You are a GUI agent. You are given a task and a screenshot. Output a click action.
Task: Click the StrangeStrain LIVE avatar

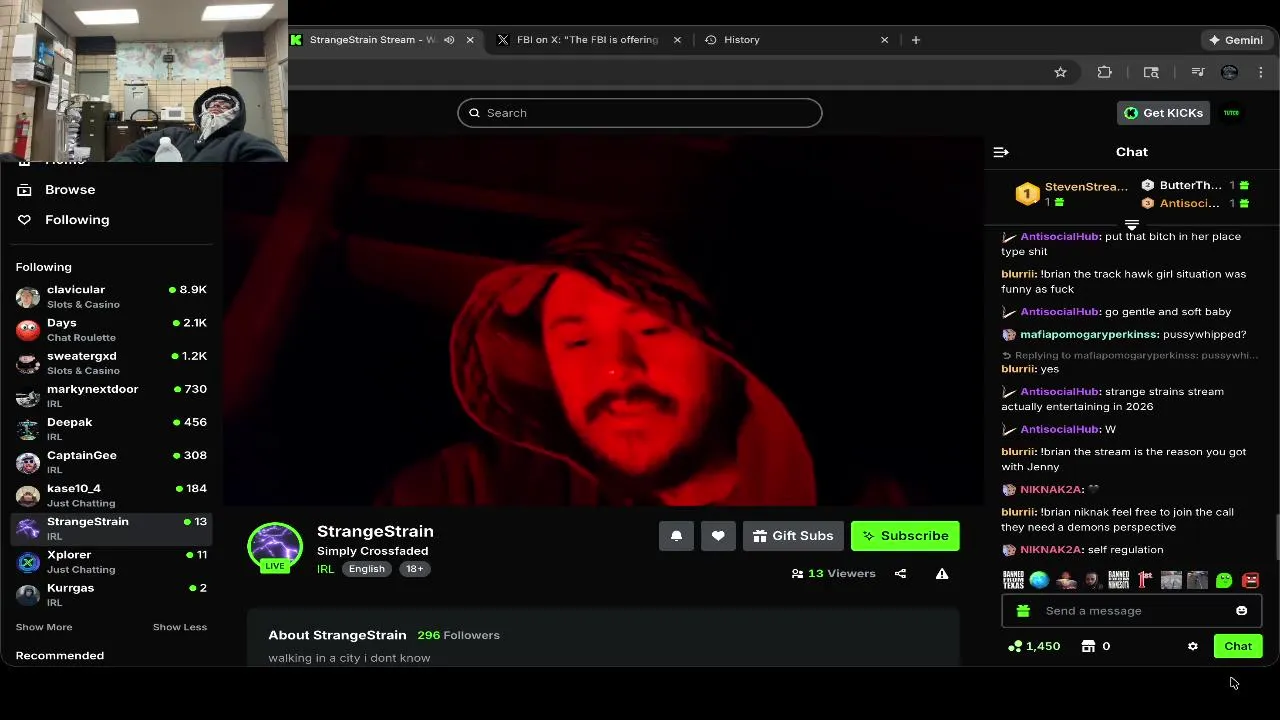pyautogui.click(x=275, y=548)
